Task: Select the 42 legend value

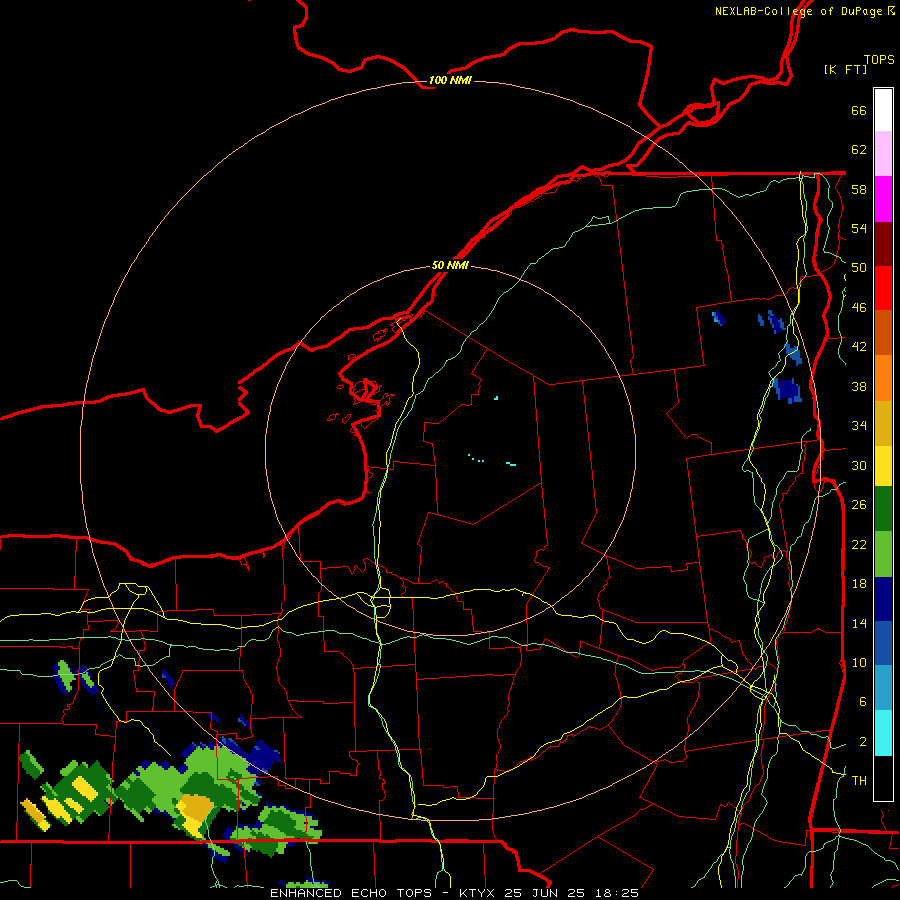Action: (x=859, y=347)
